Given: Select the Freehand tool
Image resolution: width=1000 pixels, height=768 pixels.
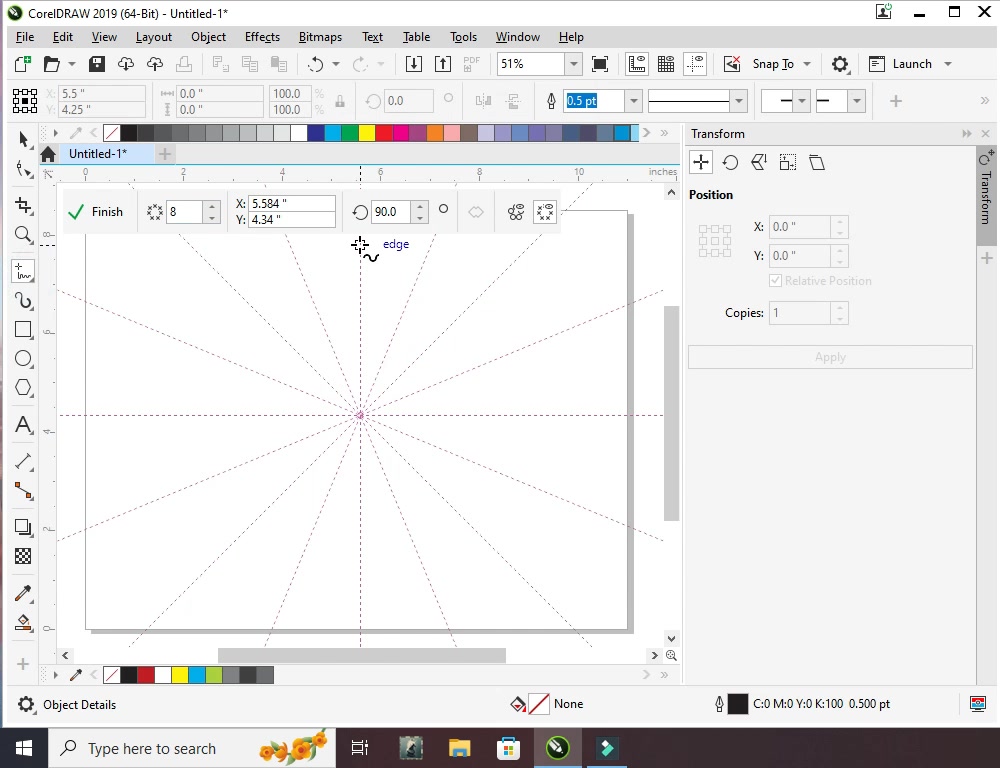Looking at the screenshot, I should click(x=24, y=272).
